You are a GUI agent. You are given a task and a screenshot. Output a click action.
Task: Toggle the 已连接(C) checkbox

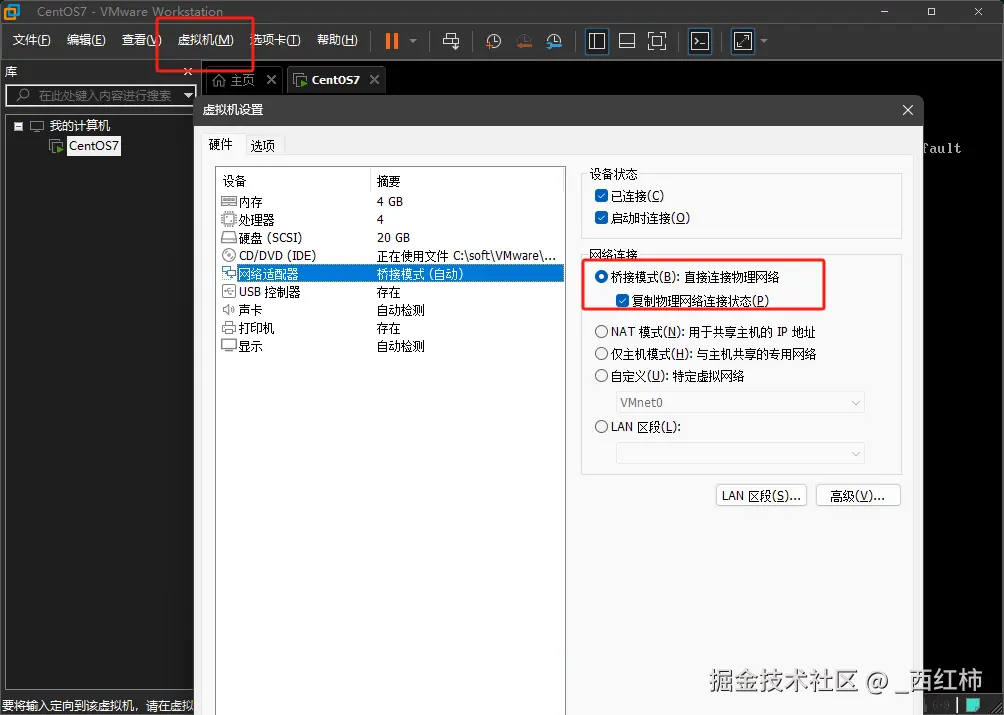(601, 196)
